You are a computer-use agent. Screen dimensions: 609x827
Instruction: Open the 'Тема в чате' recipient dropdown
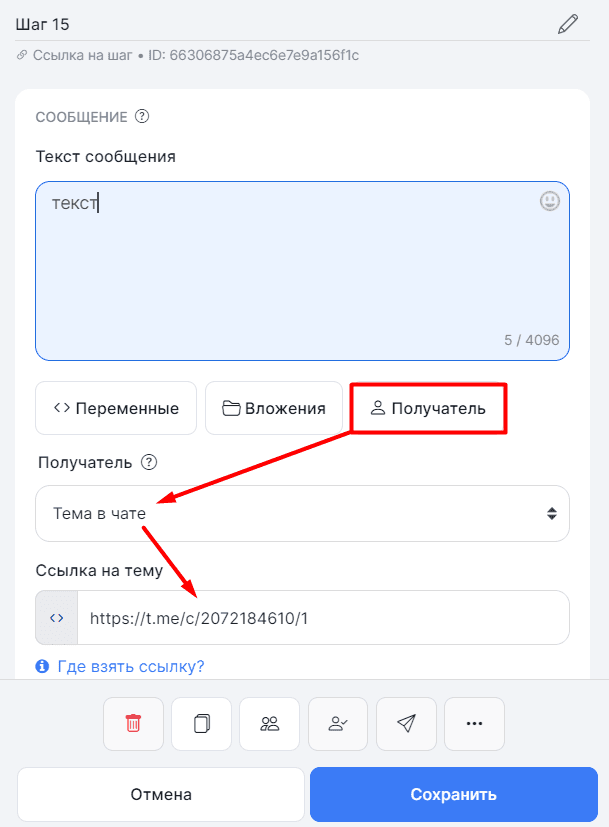[302, 512]
